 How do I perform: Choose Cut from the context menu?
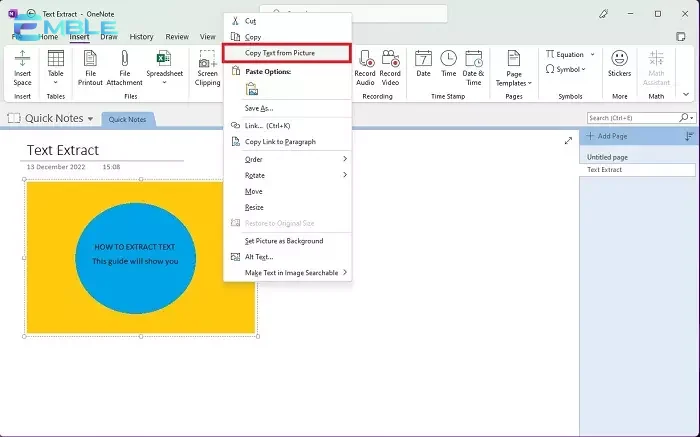pyautogui.click(x=288, y=21)
